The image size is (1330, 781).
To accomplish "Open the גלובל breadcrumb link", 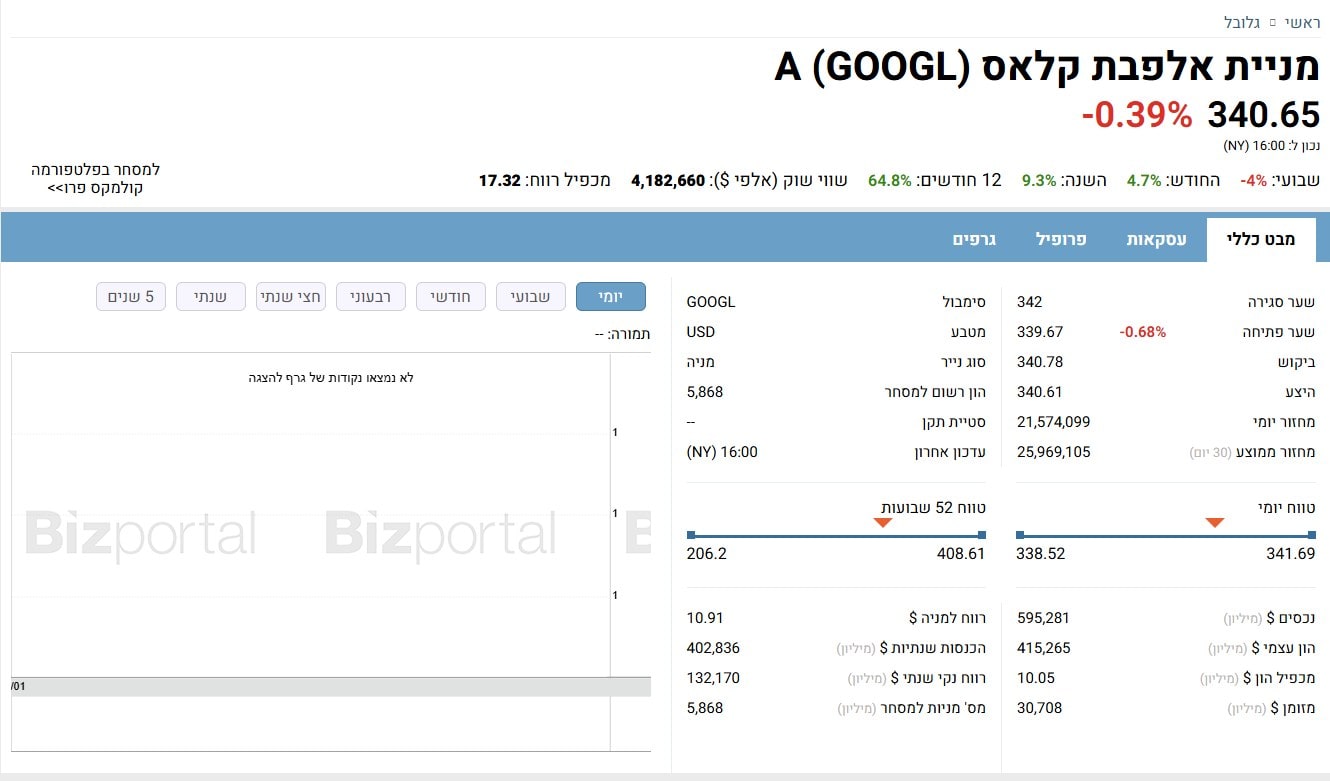I will (x=1244, y=22).
